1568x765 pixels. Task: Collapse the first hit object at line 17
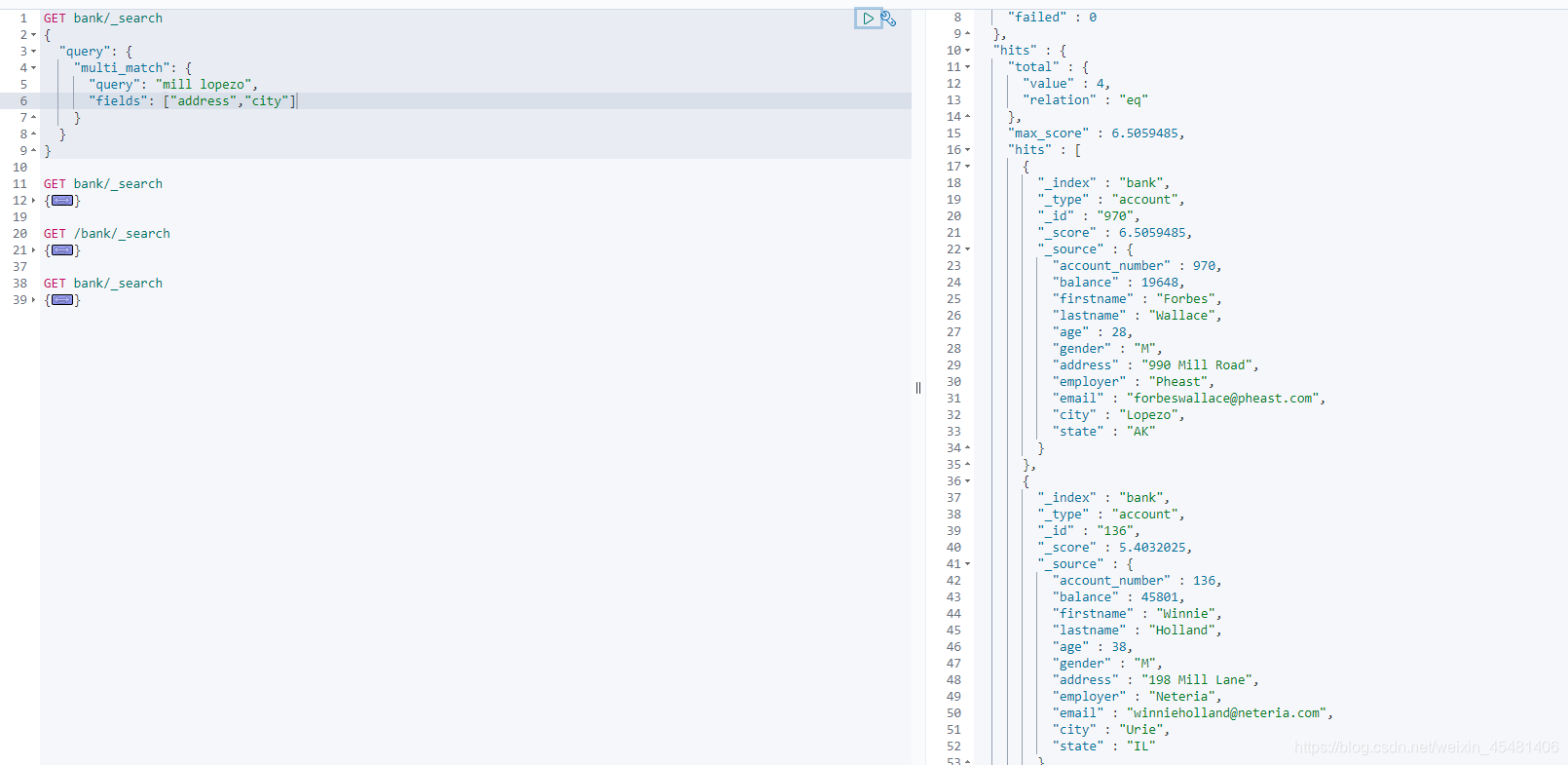(x=967, y=167)
